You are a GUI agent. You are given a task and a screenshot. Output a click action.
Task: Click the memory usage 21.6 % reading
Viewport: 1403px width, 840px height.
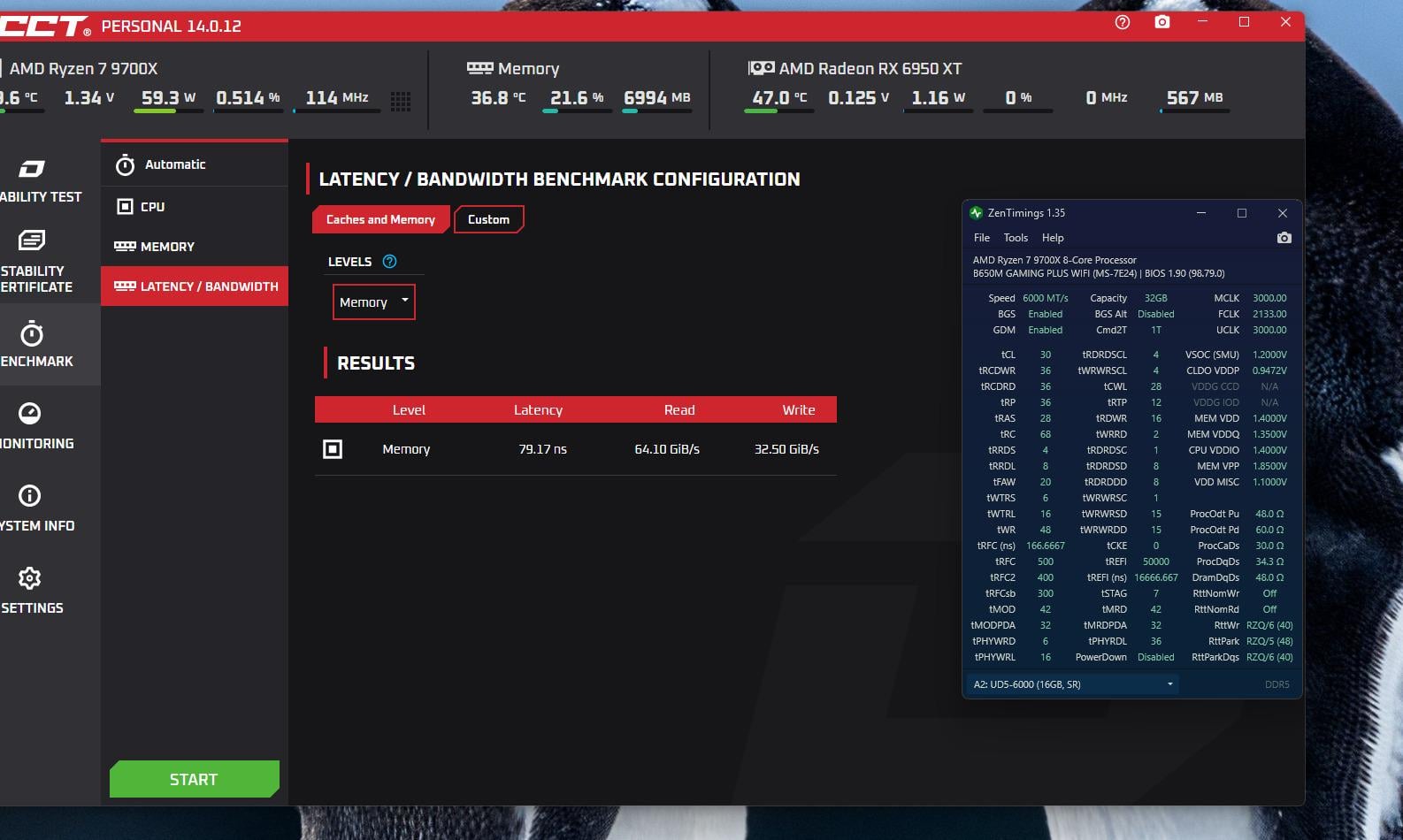click(x=577, y=97)
